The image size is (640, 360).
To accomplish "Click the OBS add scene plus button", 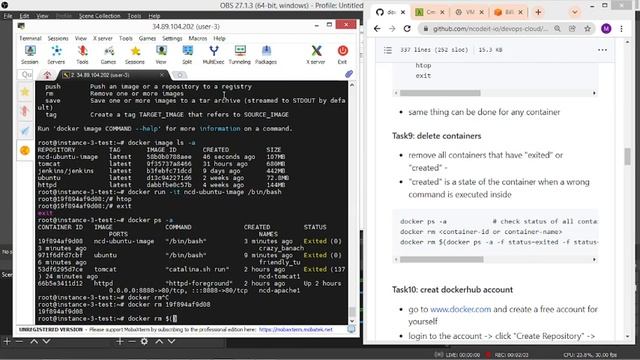I will (7, 341).
